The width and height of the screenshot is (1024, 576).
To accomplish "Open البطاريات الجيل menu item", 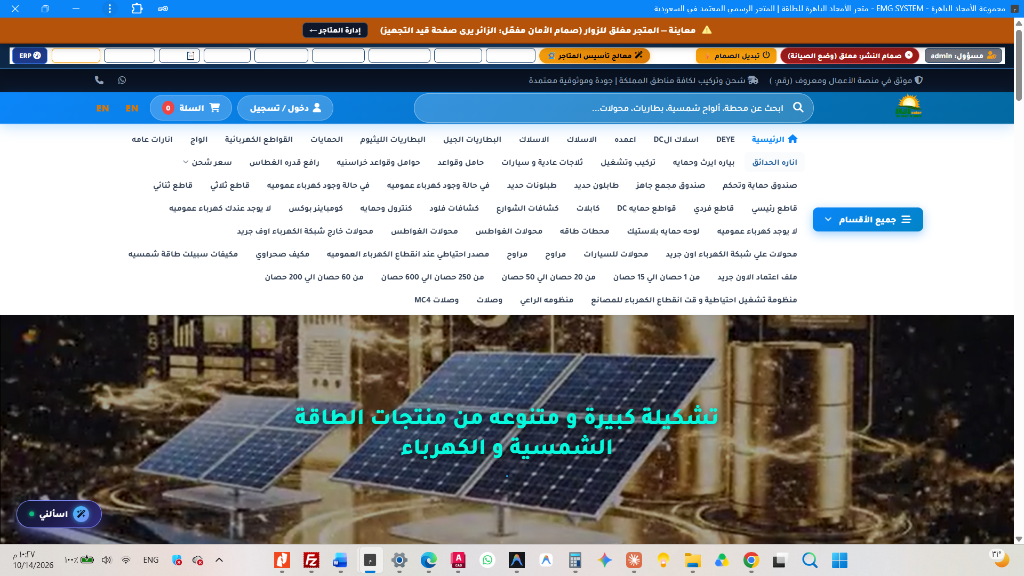I will [472, 139].
